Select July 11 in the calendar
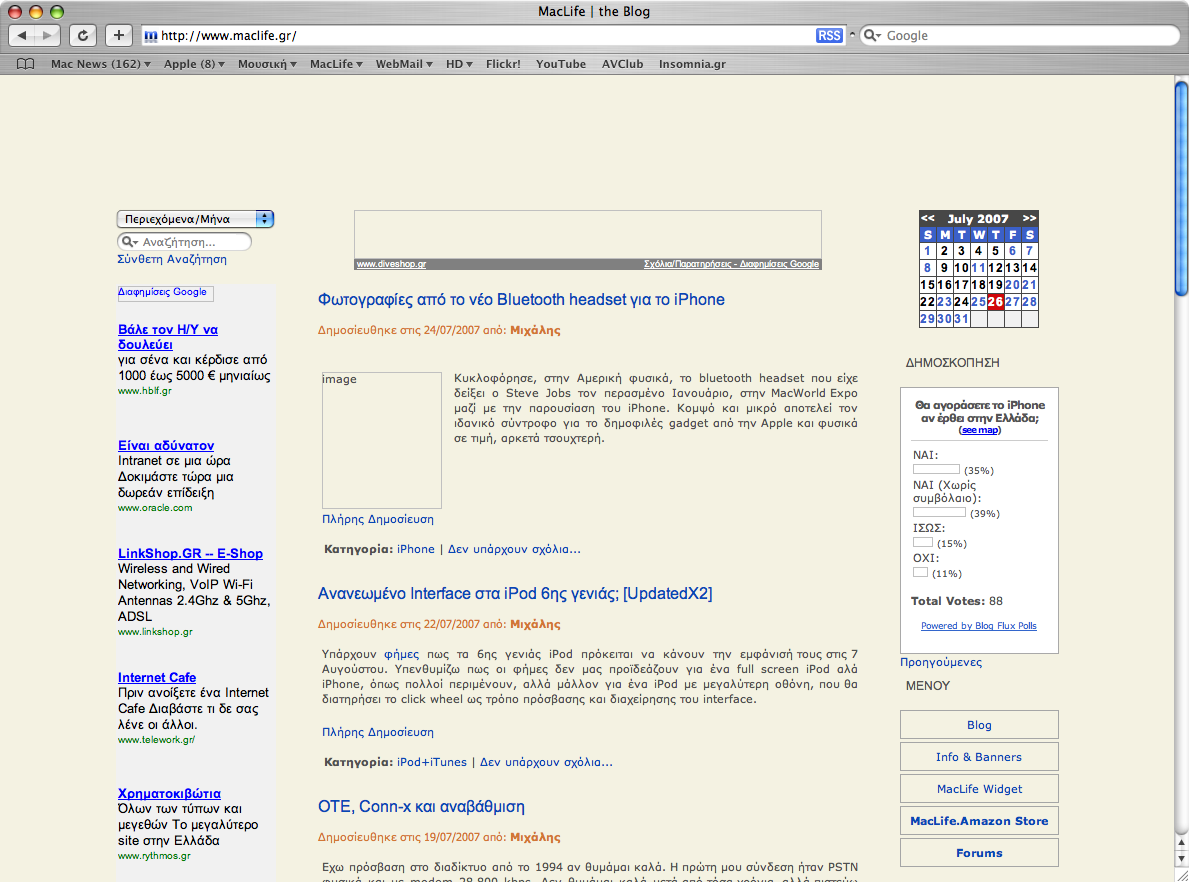Viewport: 1189px width, 882px height. pos(978,268)
